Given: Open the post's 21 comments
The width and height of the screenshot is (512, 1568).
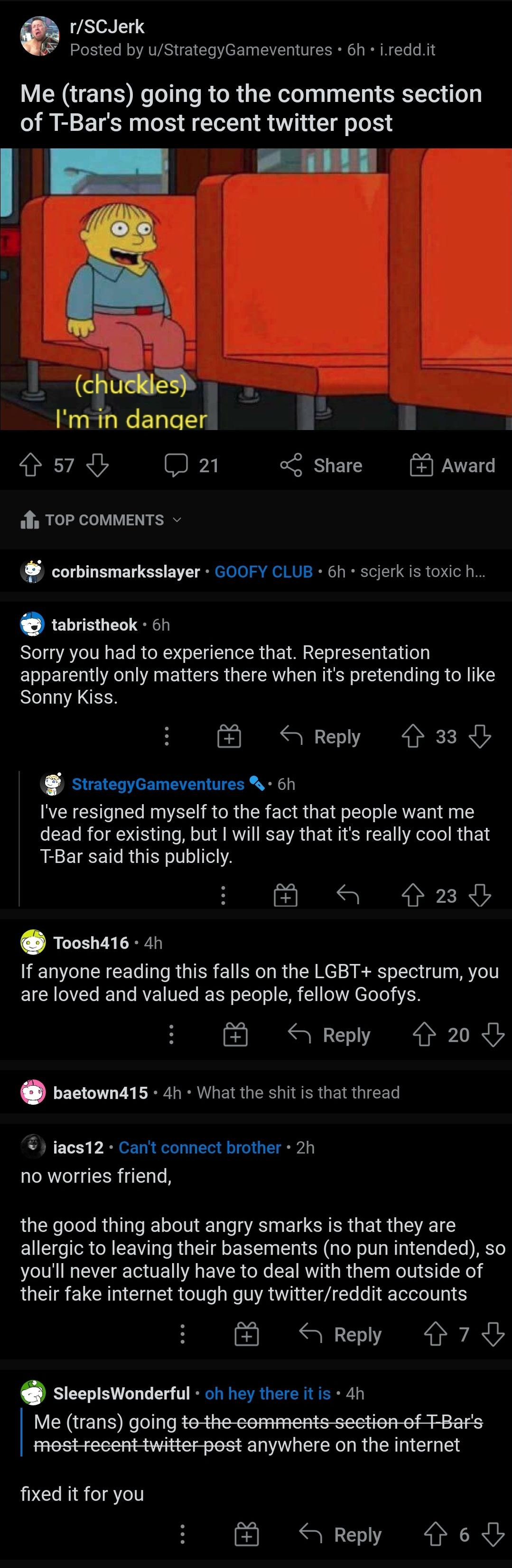Looking at the screenshot, I should (192, 466).
